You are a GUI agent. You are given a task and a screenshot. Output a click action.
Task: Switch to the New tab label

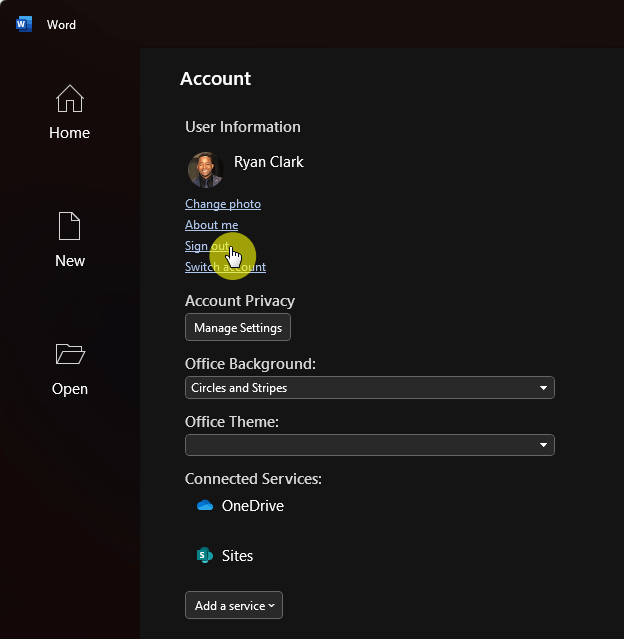pyautogui.click(x=70, y=261)
